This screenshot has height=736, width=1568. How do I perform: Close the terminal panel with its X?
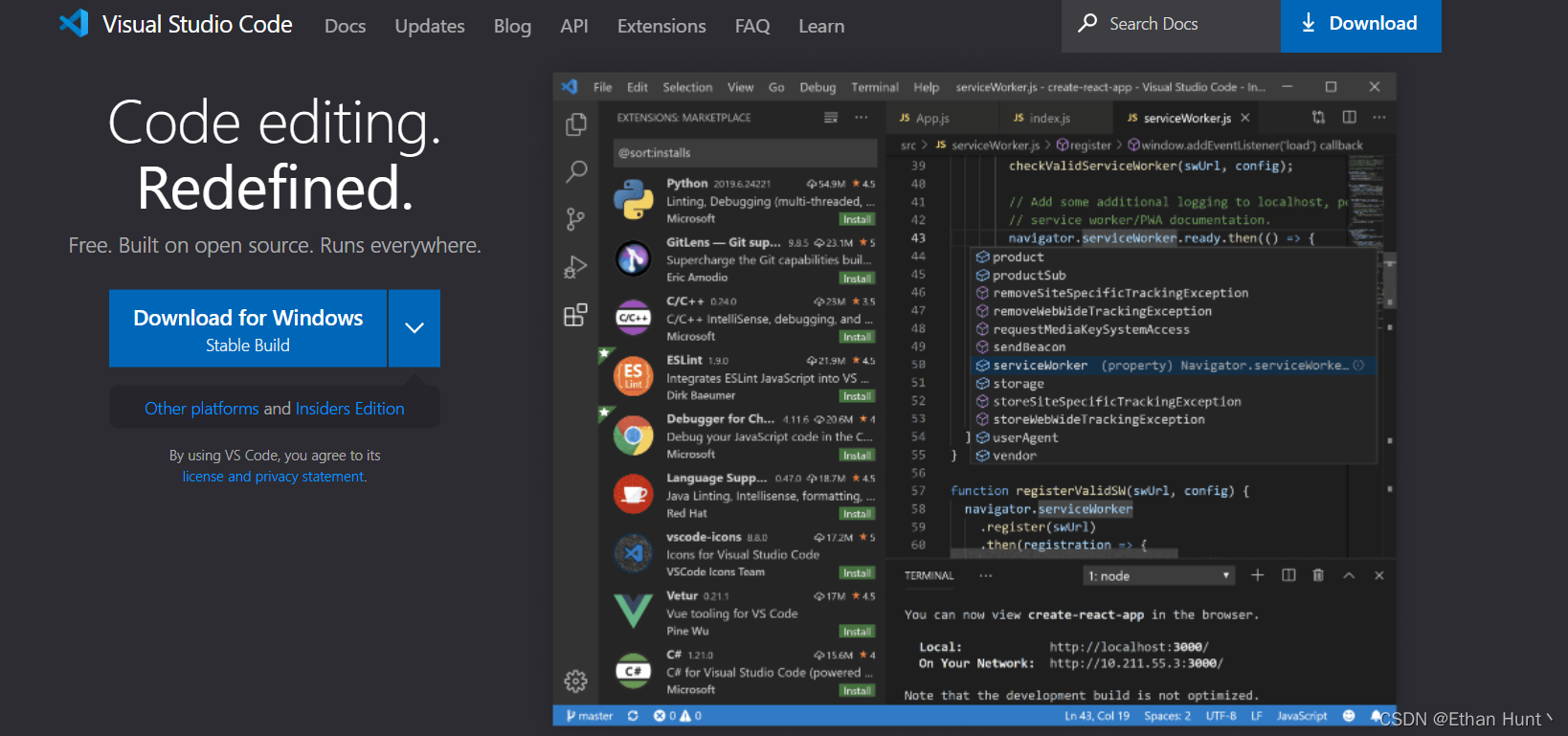click(1379, 575)
